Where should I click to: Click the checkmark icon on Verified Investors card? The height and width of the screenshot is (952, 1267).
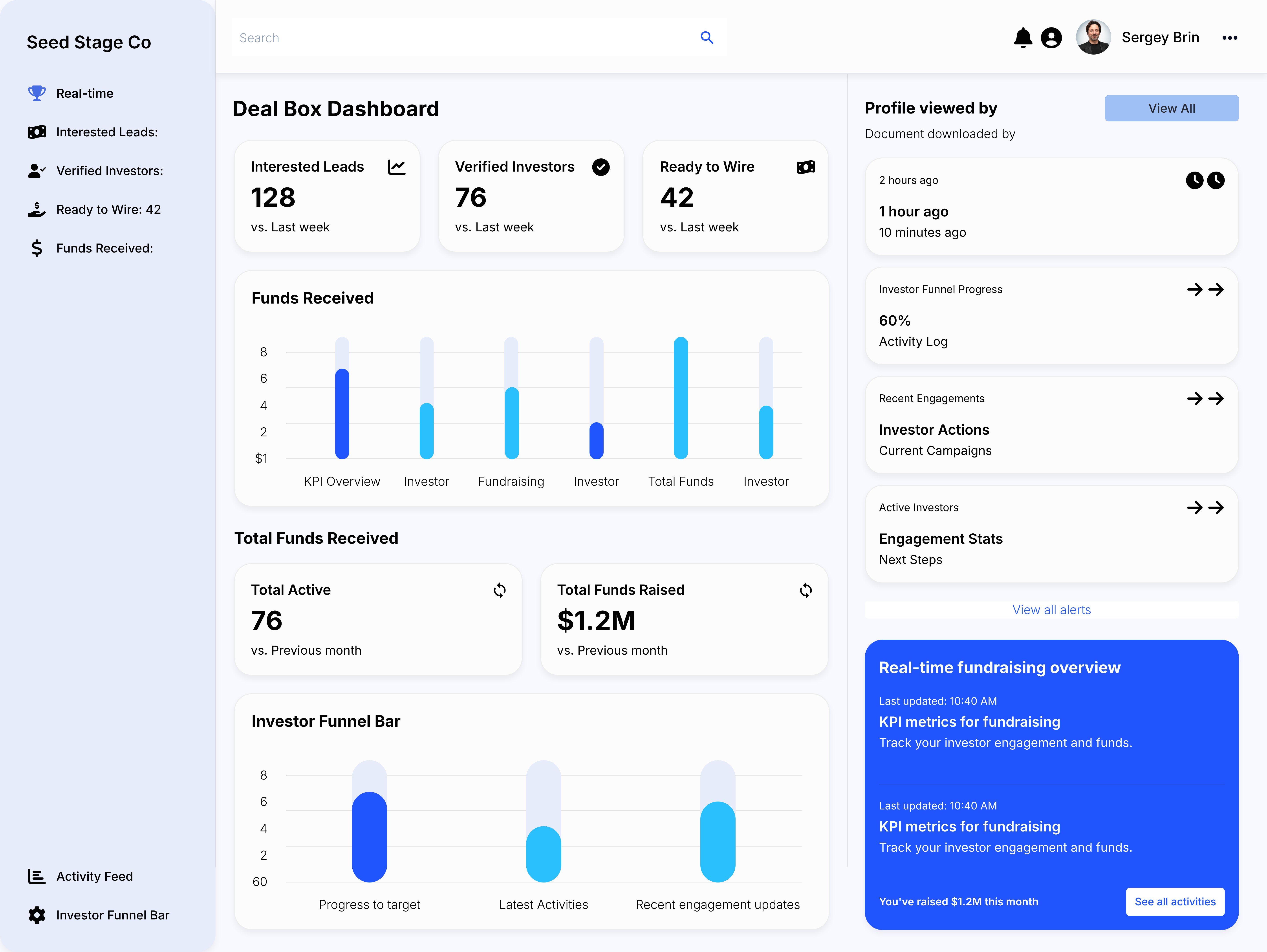601,167
